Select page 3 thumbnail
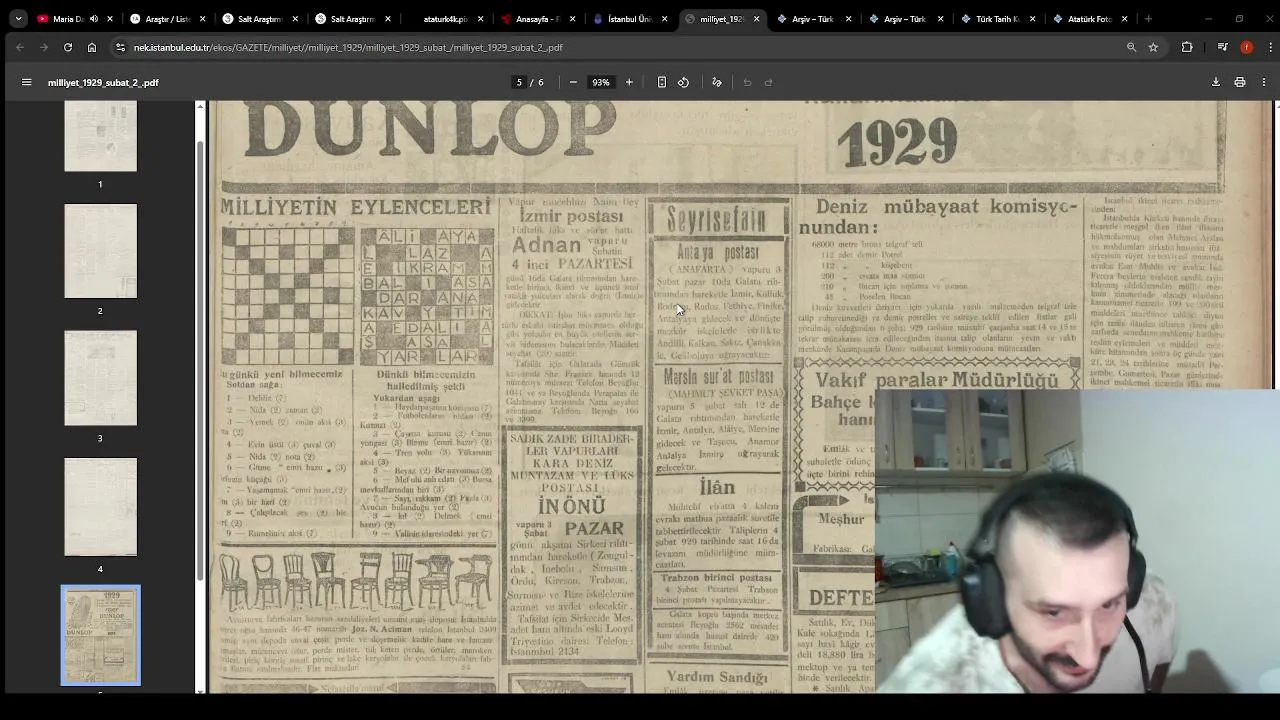Screen dimensions: 1280x720 [x=100, y=378]
